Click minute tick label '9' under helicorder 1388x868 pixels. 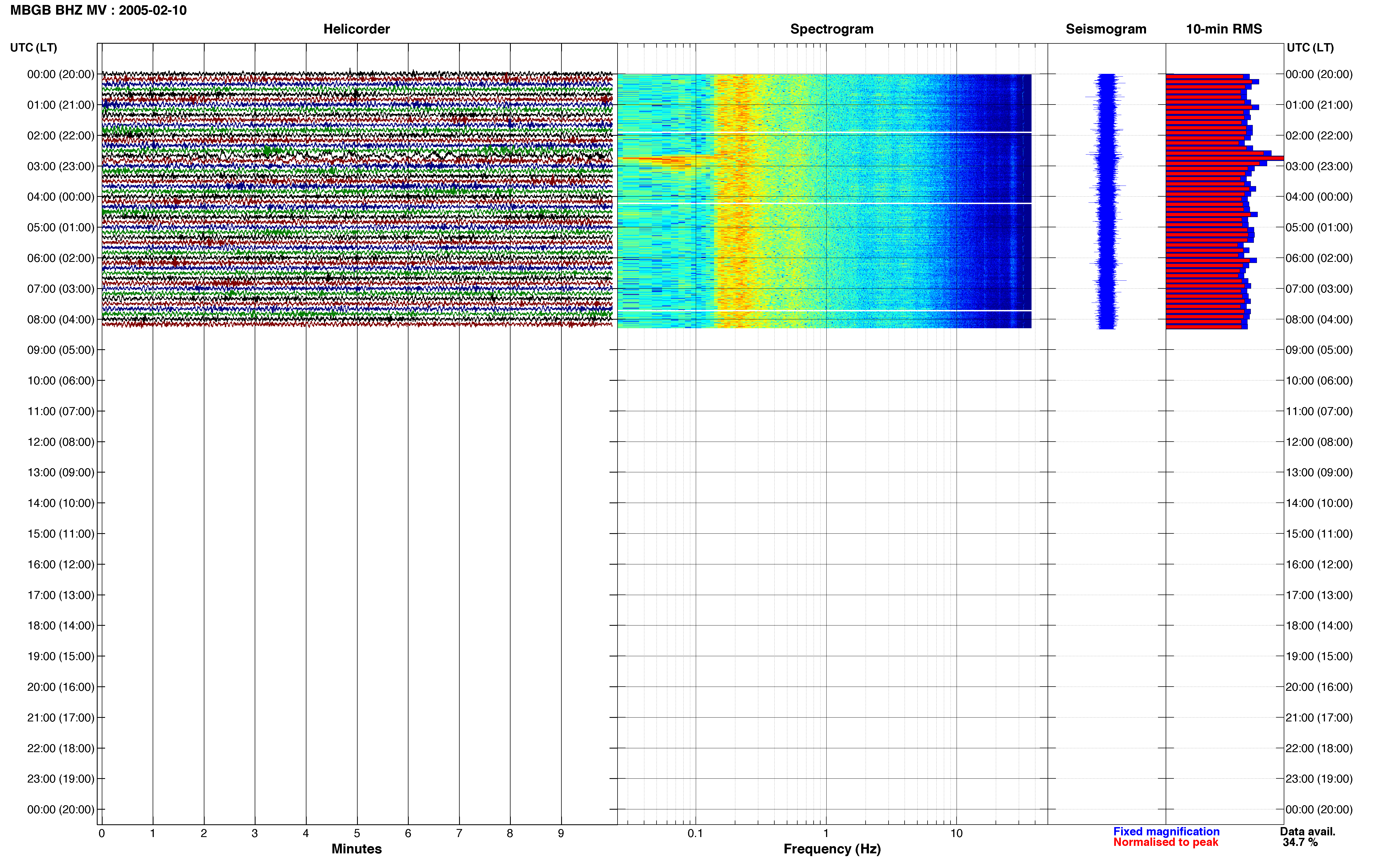click(x=561, y=833)
